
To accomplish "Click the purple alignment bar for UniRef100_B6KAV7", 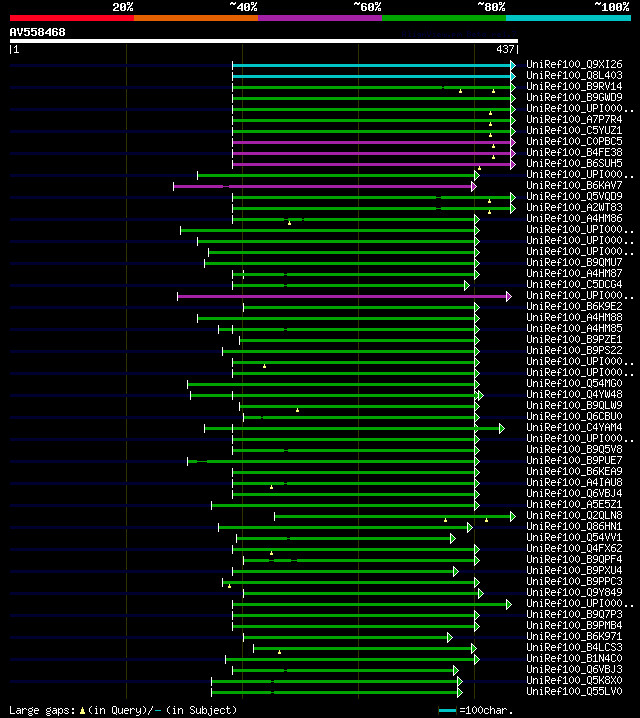I will [x=323, y=186].
